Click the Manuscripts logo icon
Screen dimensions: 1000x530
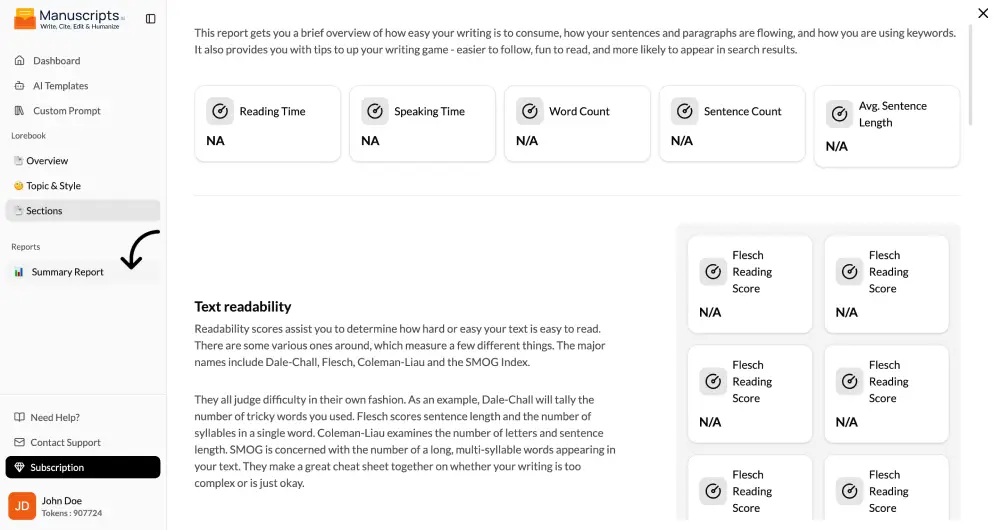25,19
